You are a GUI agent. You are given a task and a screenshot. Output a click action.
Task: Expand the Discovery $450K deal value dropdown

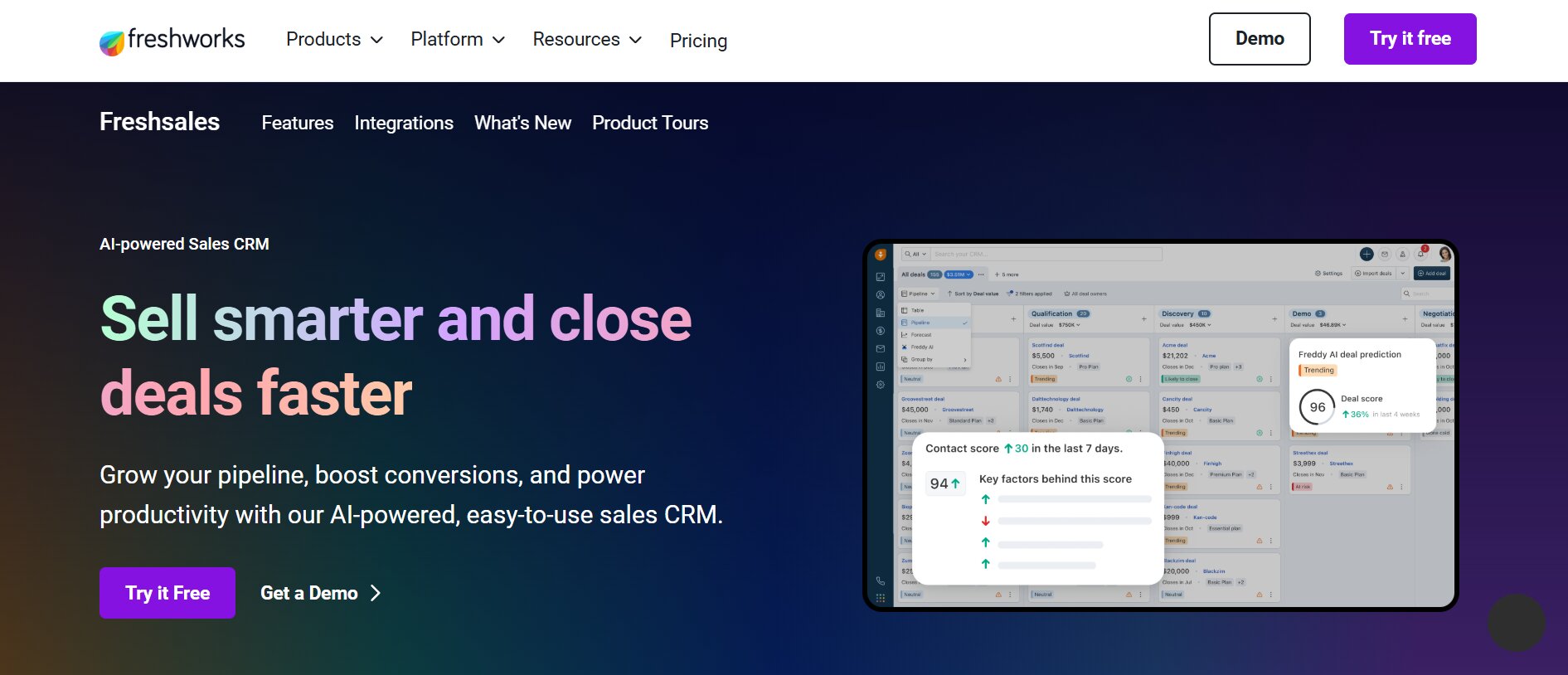1200,325
